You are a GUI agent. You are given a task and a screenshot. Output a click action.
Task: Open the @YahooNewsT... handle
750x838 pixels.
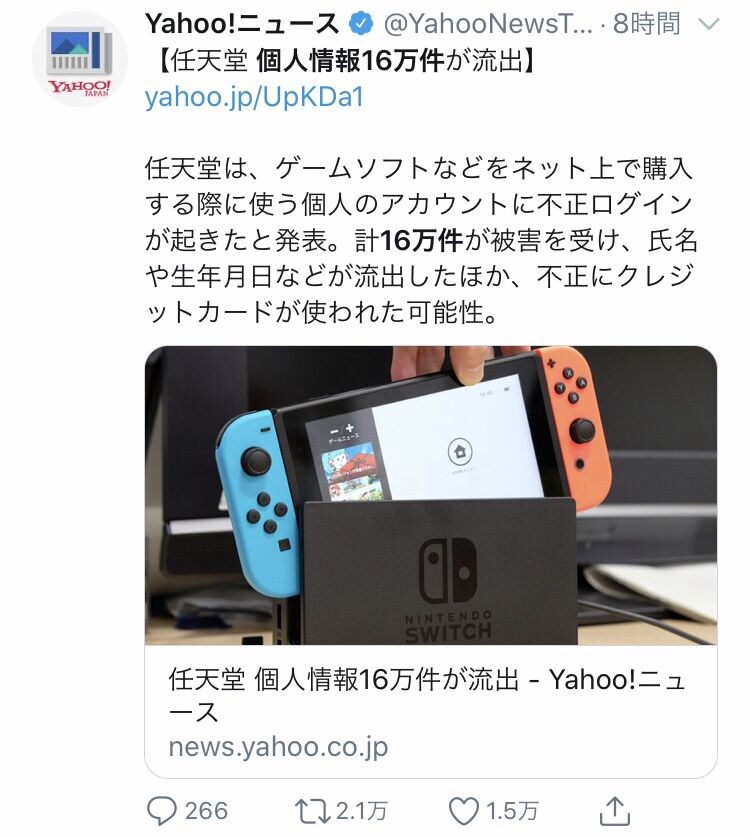(x=488, y=24)
